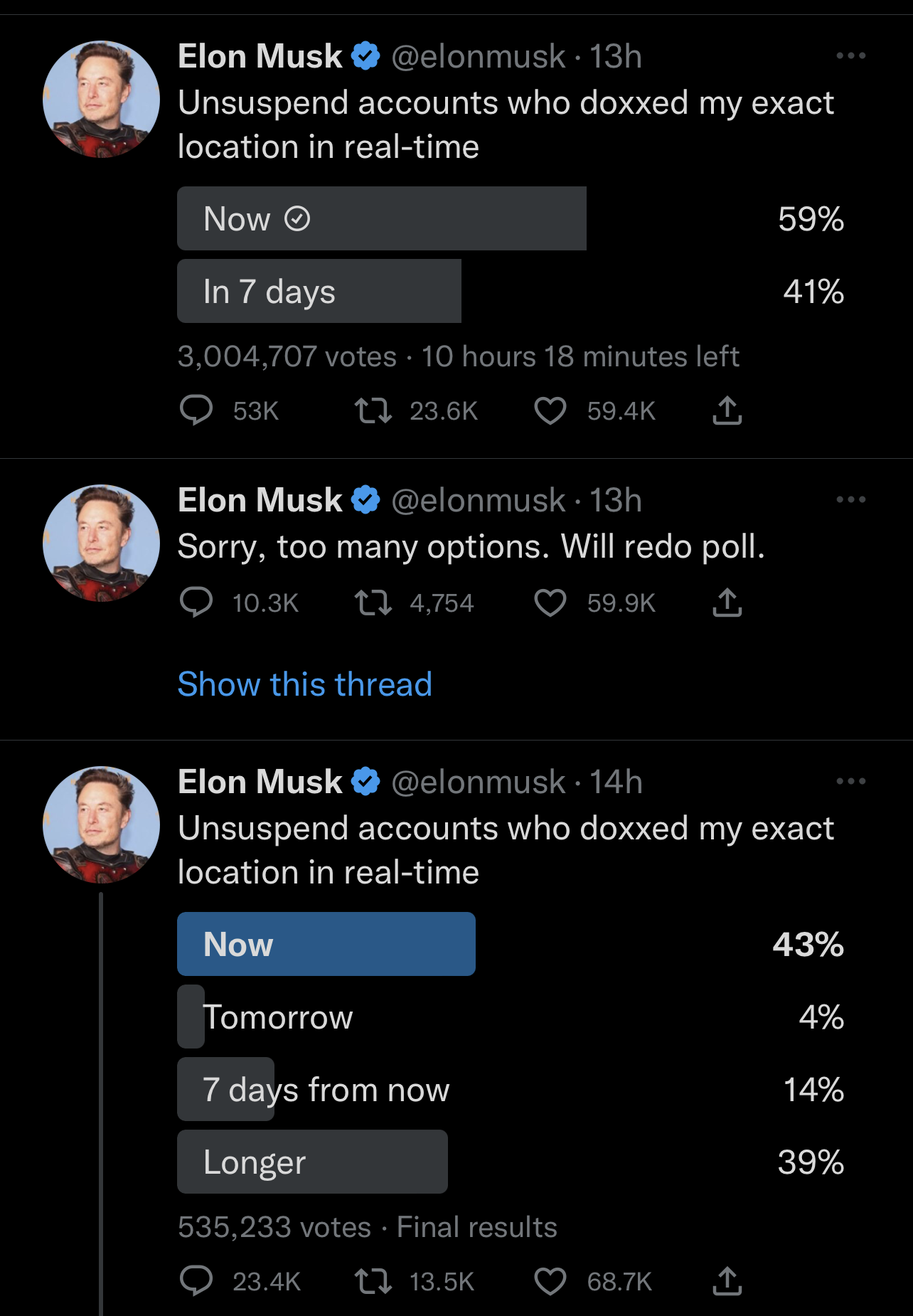Image resolution: width=913 pixels, height=1316 pixels.
Task: Select the 'In 7 days' poll option
Action: click(319, 291)
